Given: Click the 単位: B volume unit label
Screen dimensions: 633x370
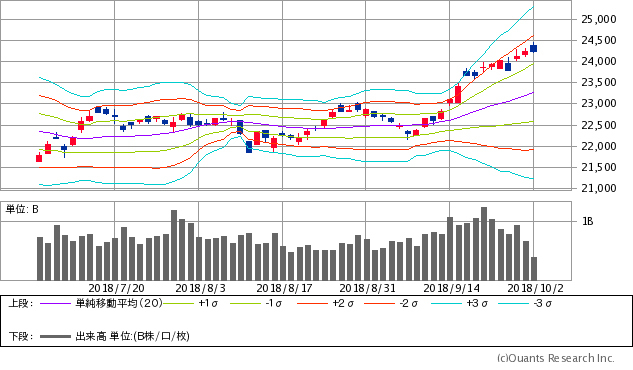Looking at the screenshot, I should 22,209.
